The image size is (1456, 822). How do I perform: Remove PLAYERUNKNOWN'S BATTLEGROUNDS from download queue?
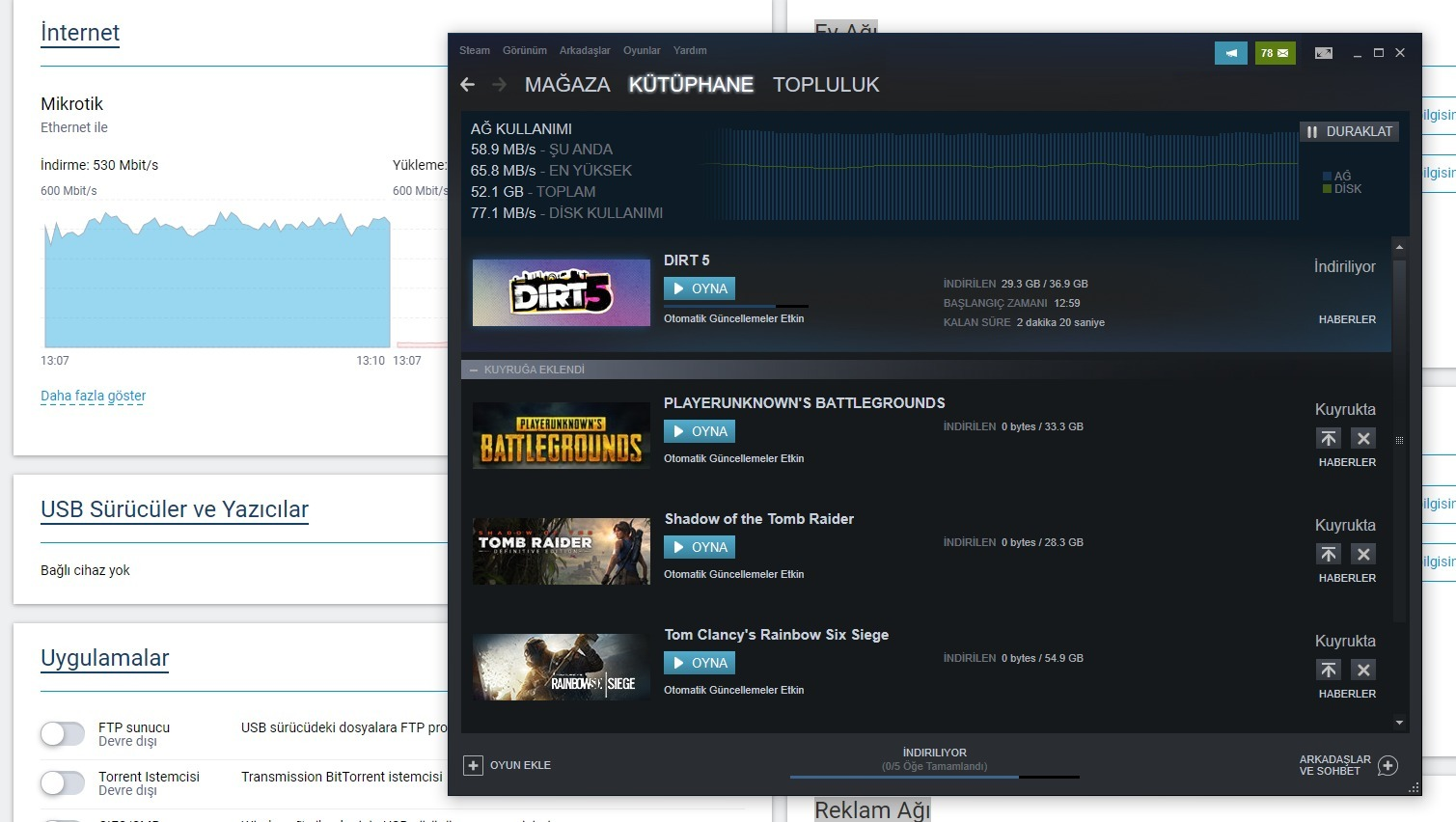[1363, 439]
